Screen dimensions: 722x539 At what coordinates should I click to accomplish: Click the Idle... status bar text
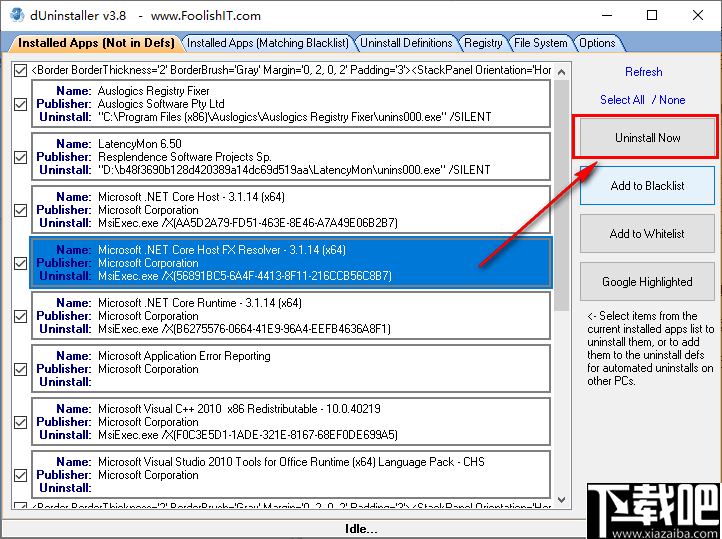click(x=361, y=529)
